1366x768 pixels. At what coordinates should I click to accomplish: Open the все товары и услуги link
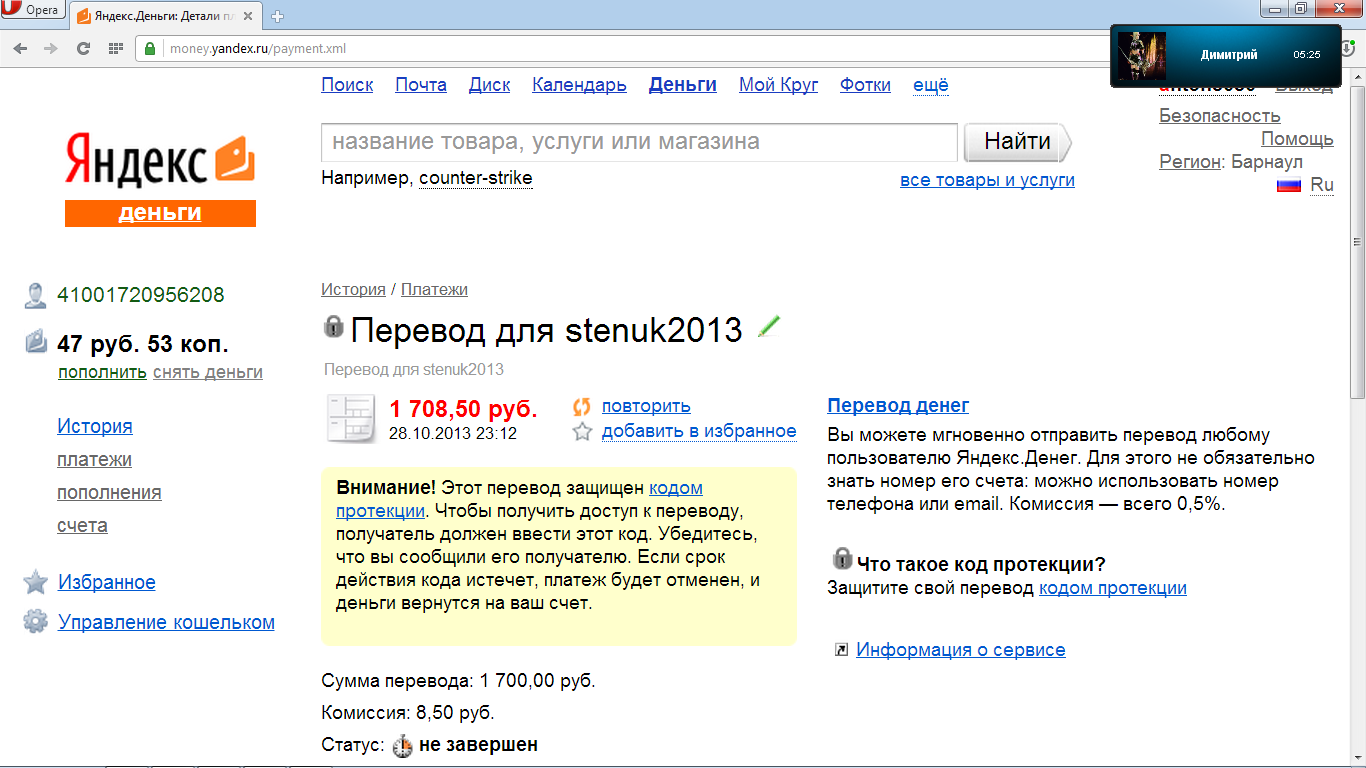pos(988,180)
